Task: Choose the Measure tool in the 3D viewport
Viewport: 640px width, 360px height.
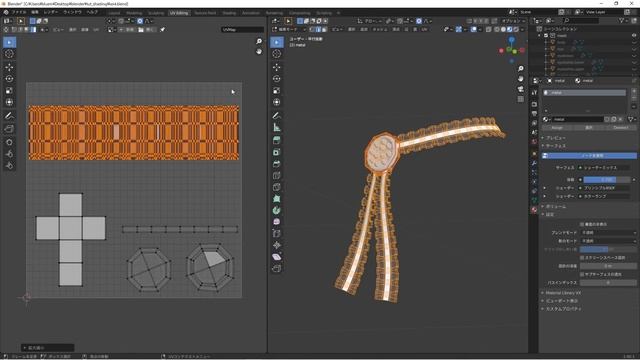Action: coord(277,128)
